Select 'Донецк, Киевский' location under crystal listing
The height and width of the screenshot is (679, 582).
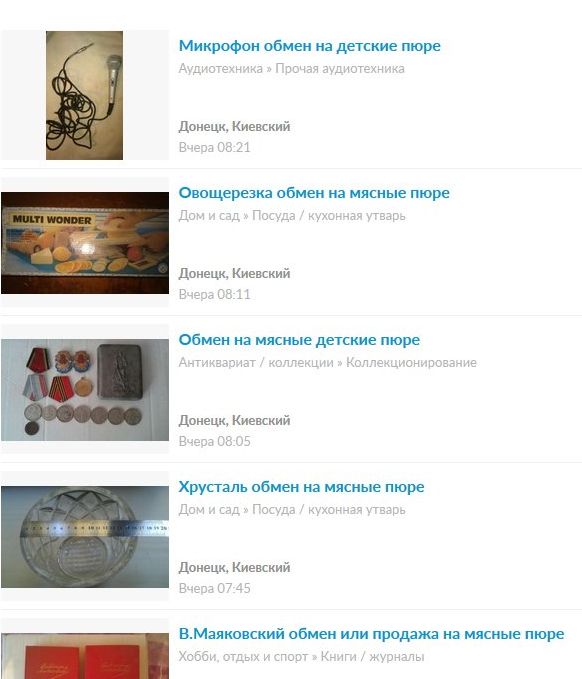[x=234, y=568]
